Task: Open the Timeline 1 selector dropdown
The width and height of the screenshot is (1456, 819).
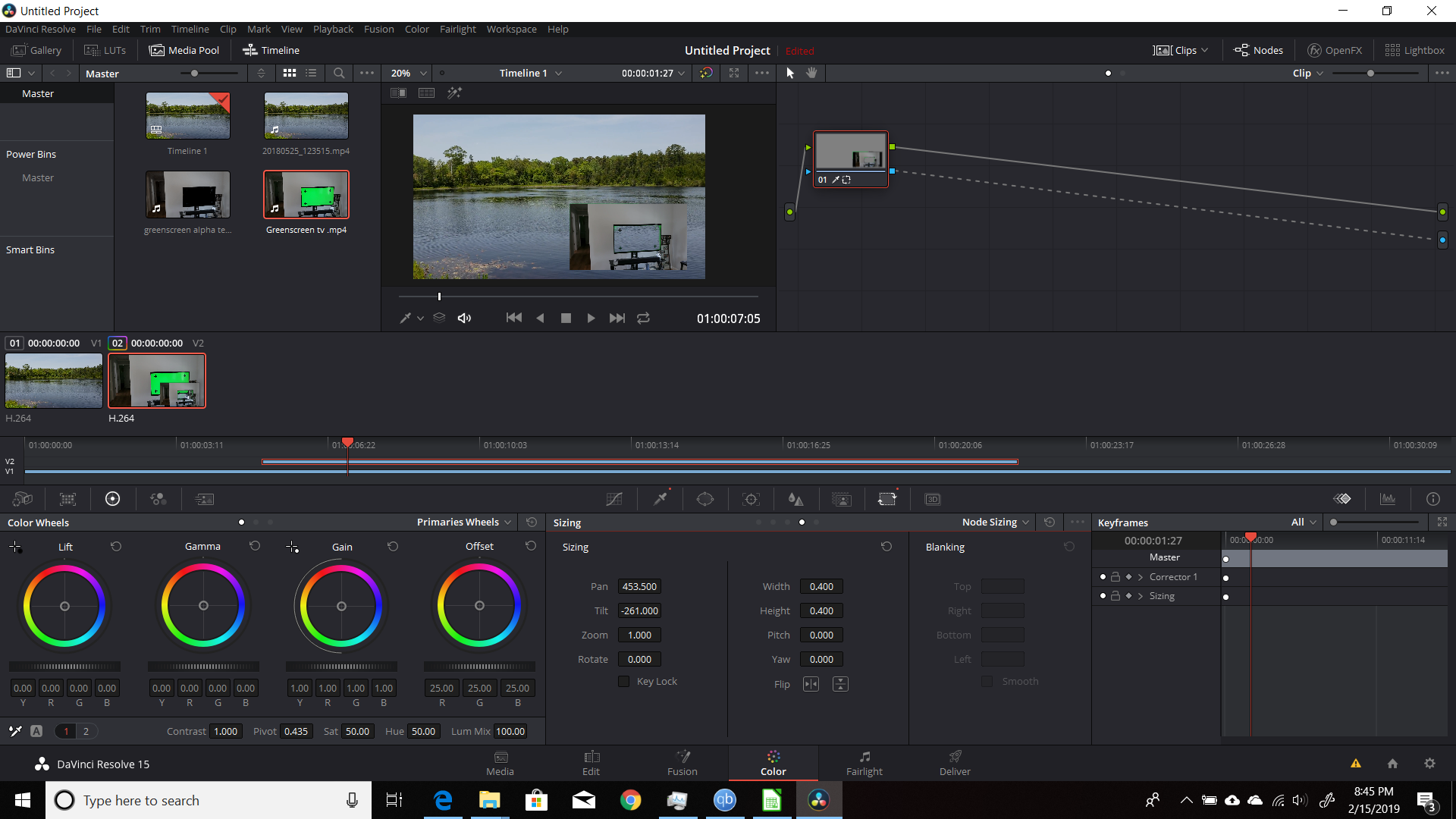Action: tap(530, 73)
